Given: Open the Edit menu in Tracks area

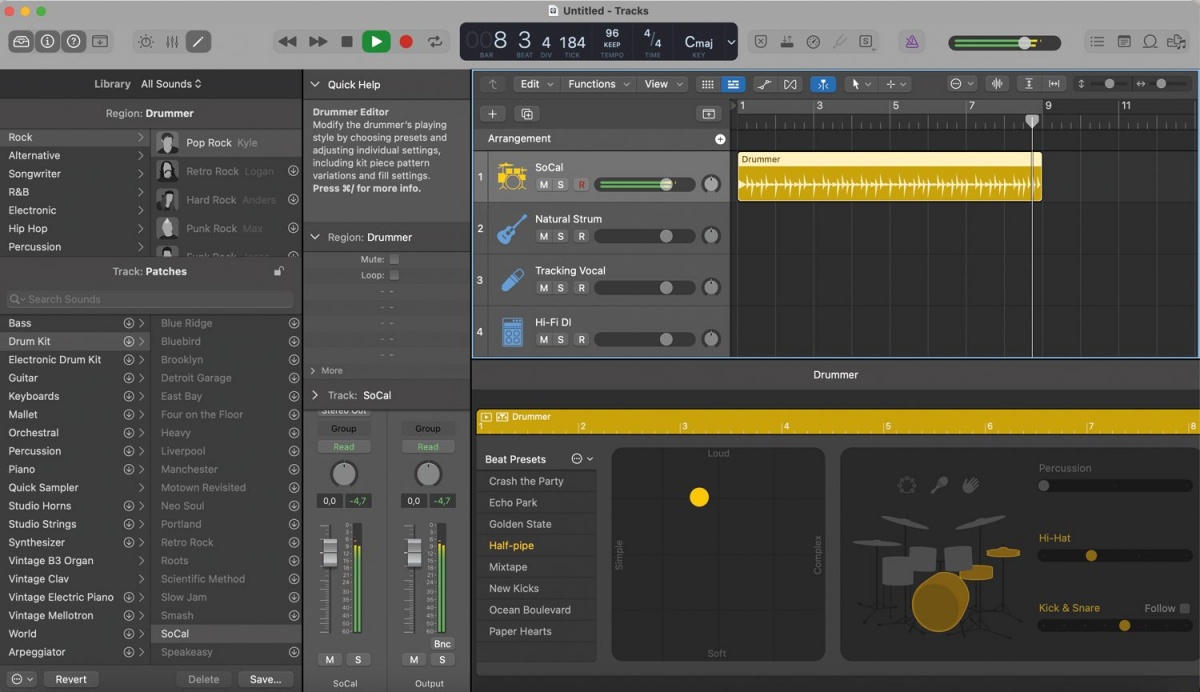Looking at the screenshot, I should click(536, 84).
